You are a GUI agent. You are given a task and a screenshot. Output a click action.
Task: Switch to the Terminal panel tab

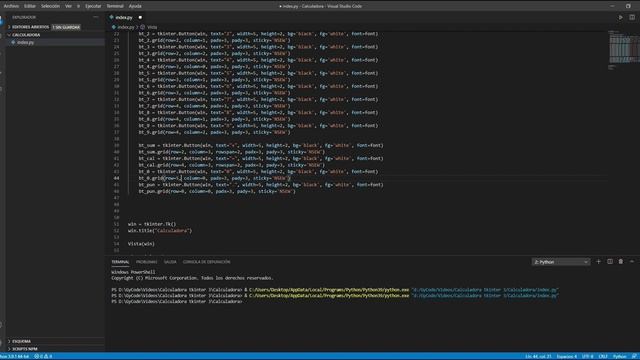(x=120, y=262)
